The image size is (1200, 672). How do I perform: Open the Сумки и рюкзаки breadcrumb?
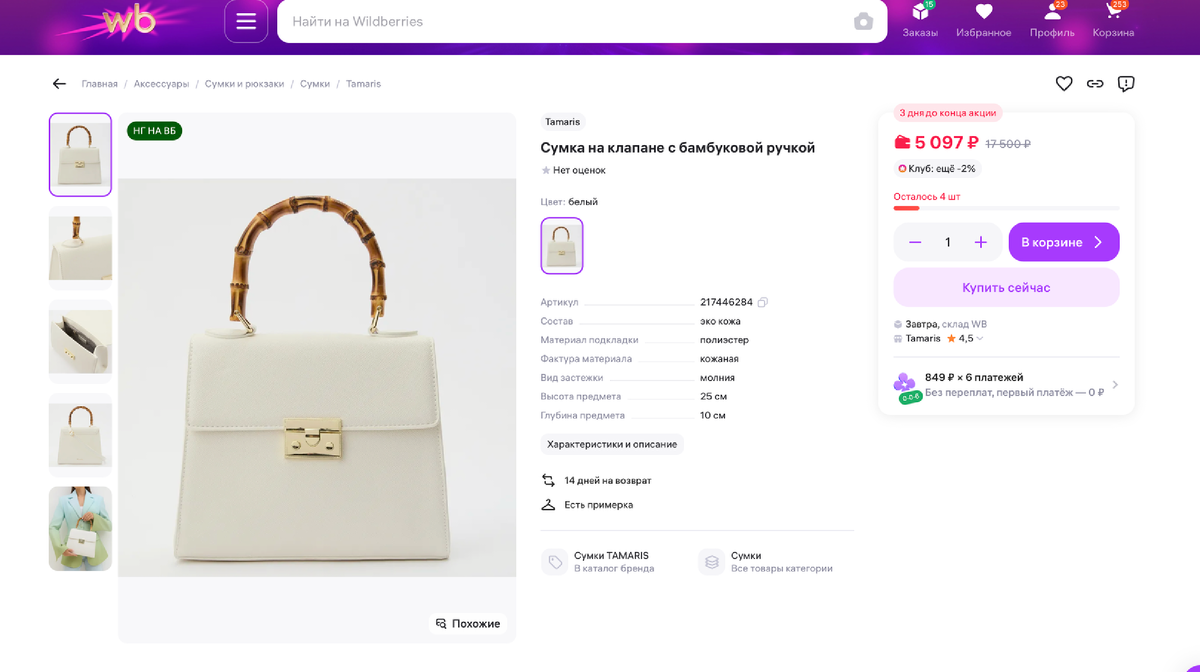tap(244, 84)
